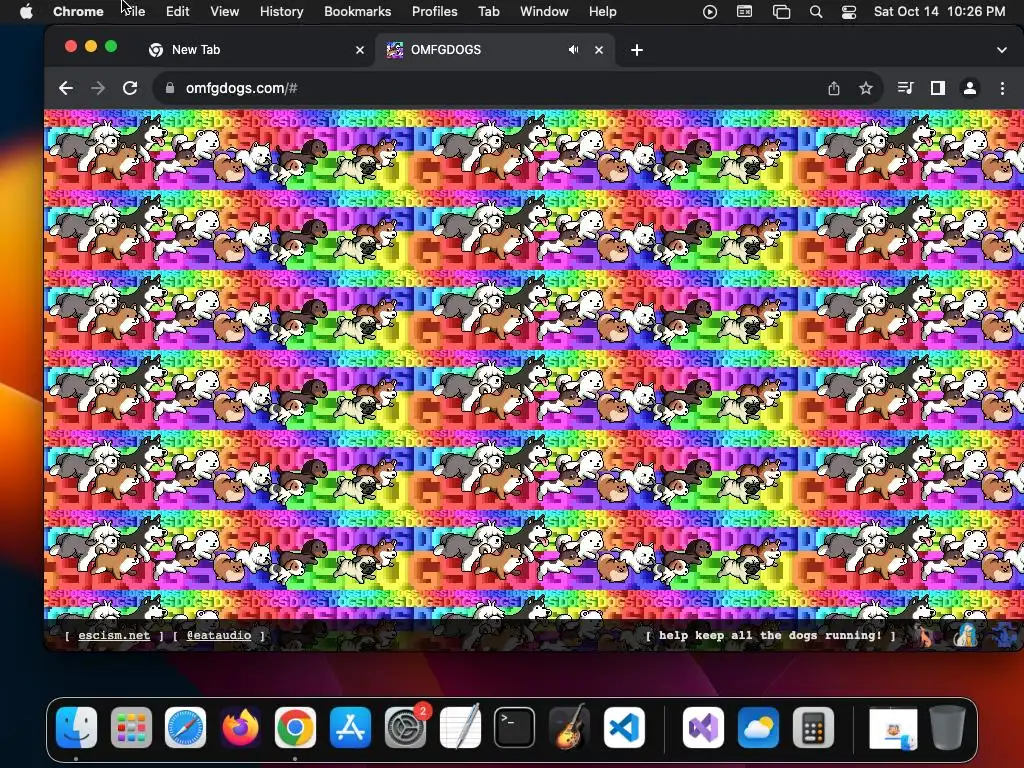Close the OMFGDOGS tab

pos(599,50)
